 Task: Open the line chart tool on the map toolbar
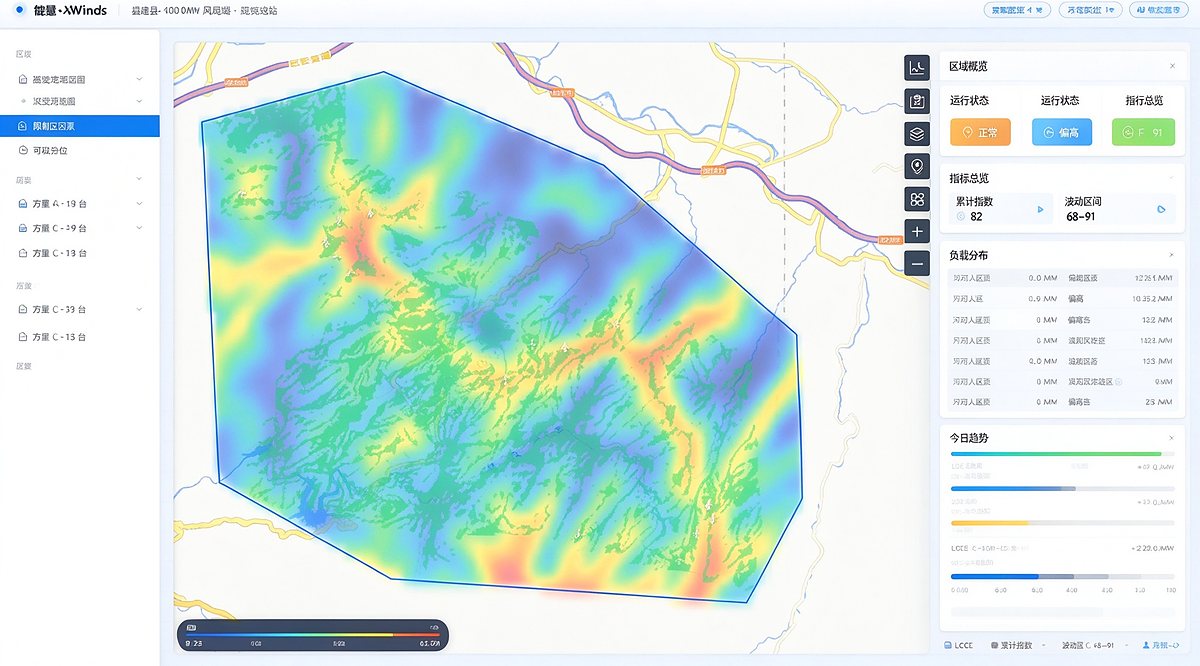click(917, 68)
